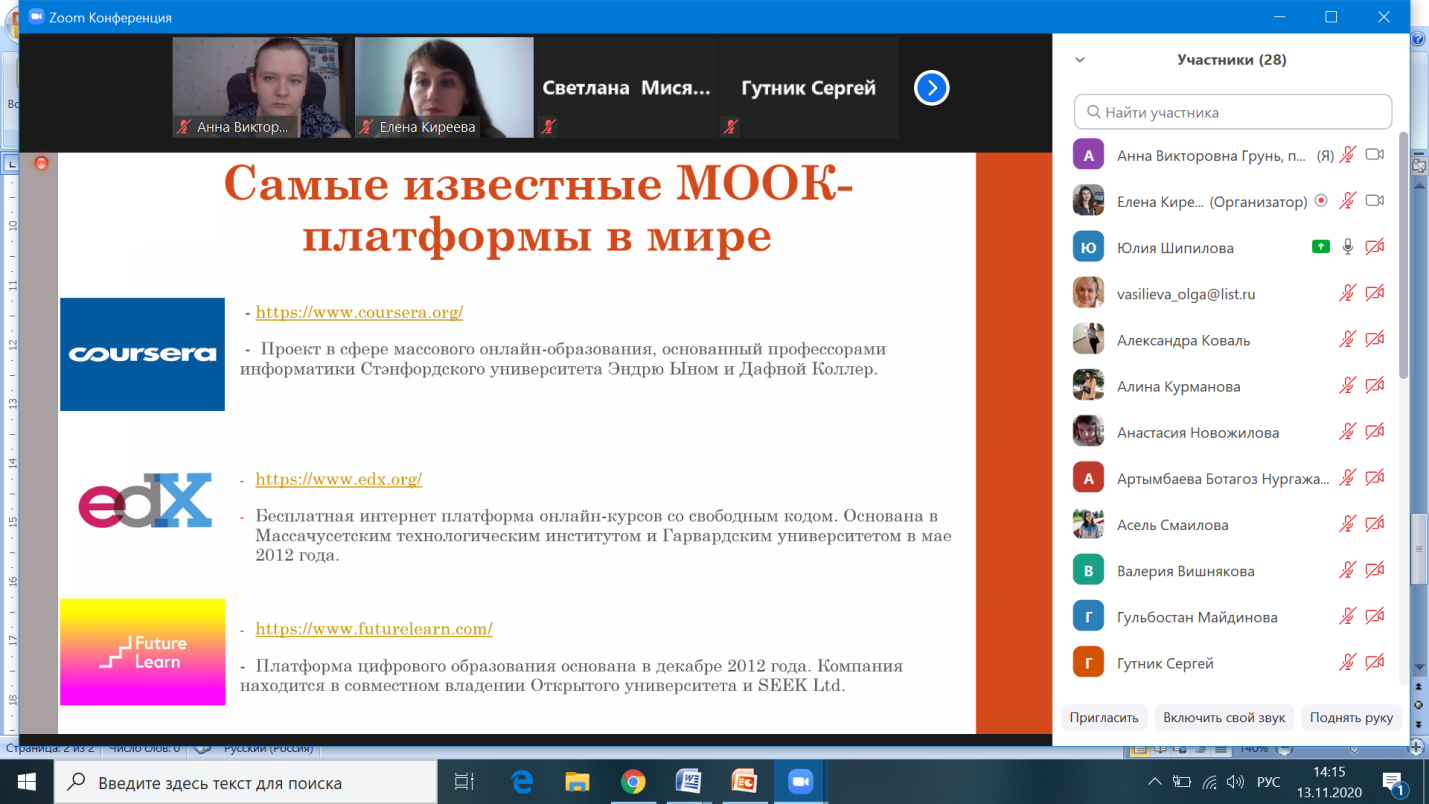Click the camera-off icon for Валерия Вишнякова
The height and width of the screenshot is (804, 1429).
pos(1375,571)
